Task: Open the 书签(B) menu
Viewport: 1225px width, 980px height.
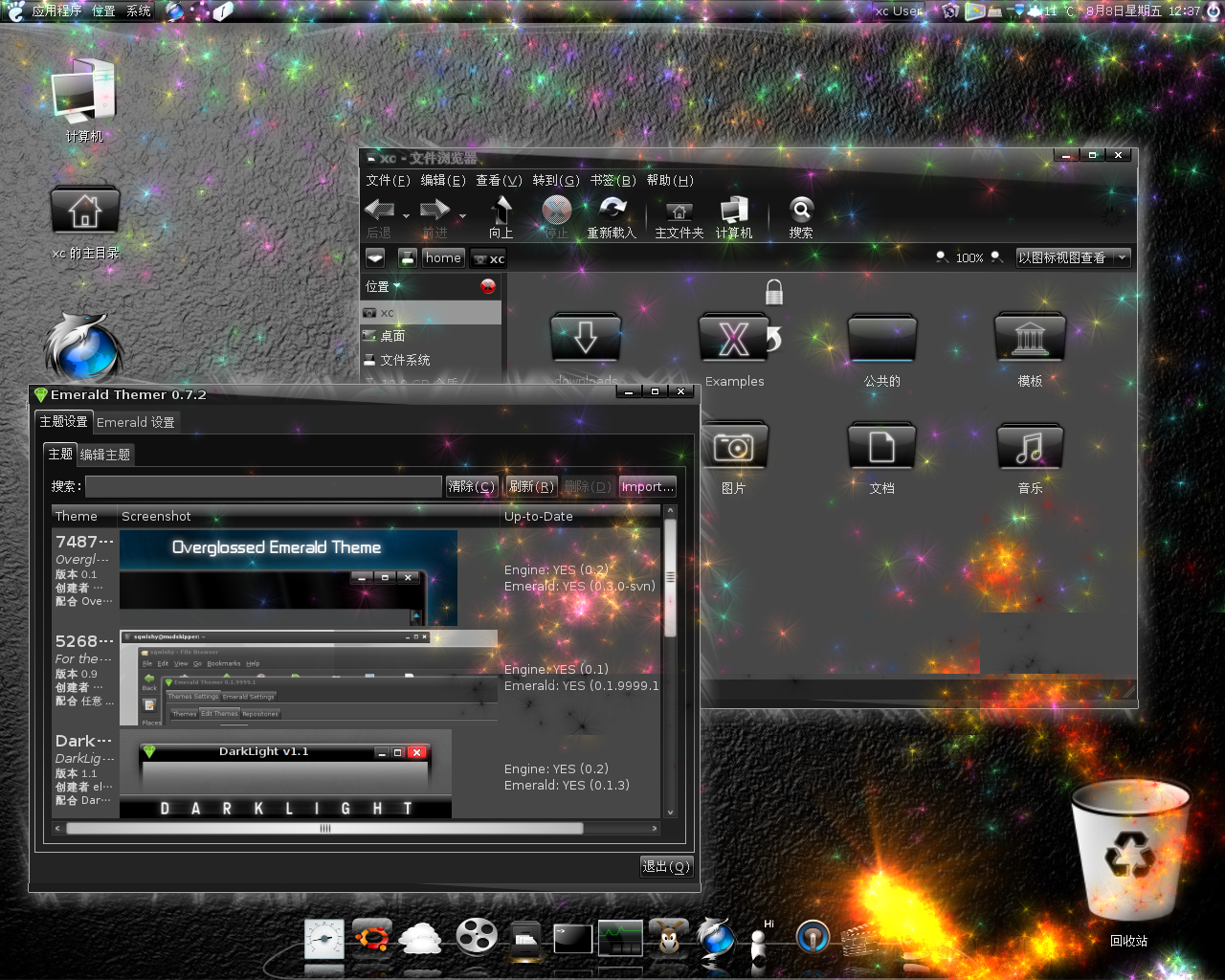Action: 612,180
